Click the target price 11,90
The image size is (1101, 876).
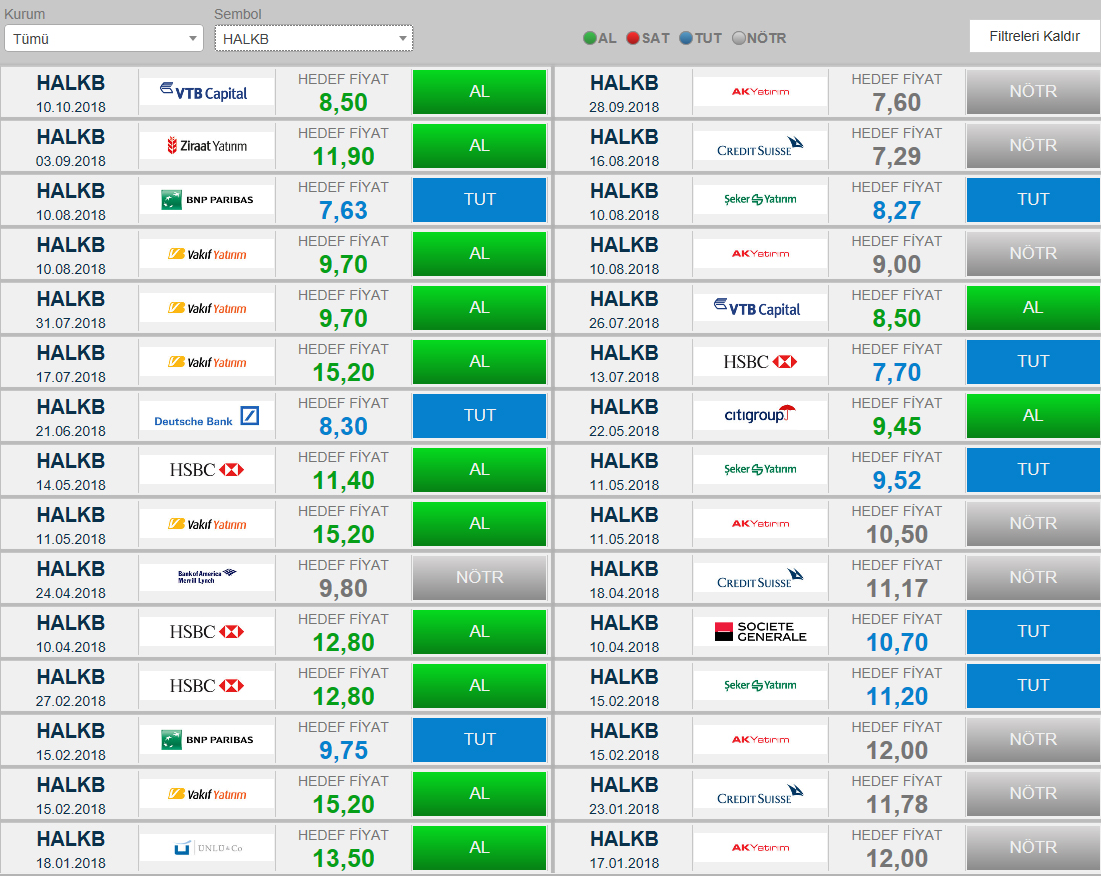click(x=343, y=157)
